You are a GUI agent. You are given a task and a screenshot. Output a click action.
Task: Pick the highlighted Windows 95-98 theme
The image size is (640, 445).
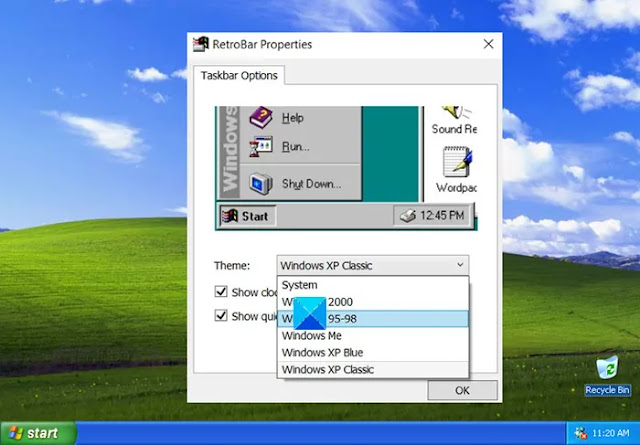click(x=373, y=318)
